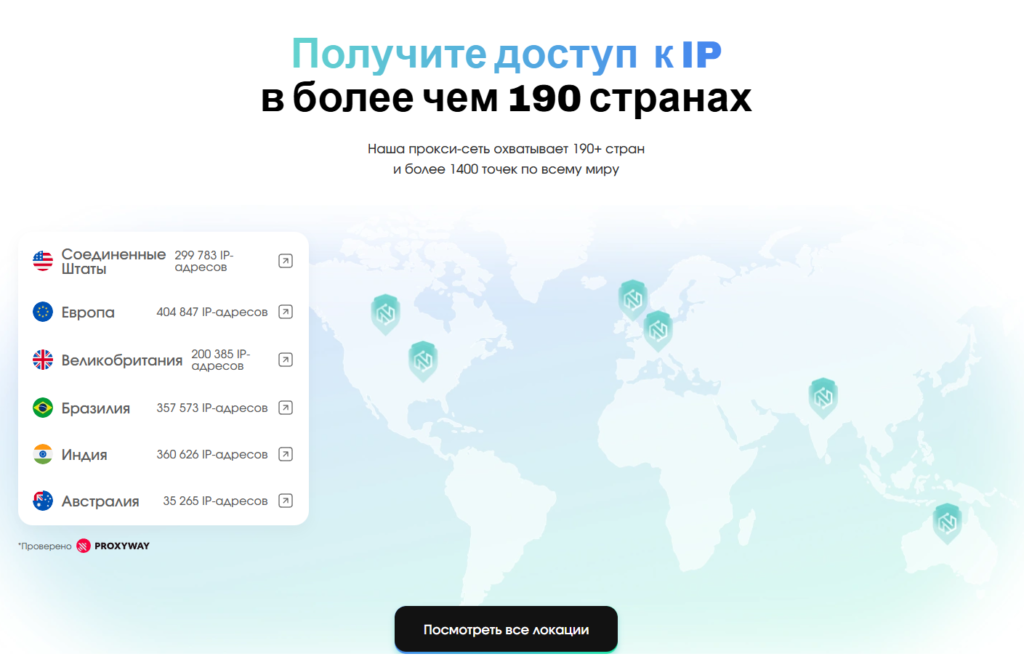1024x667 pixels.
Task: Select the United Kingdom flag icon
Action: pos(43,359)
